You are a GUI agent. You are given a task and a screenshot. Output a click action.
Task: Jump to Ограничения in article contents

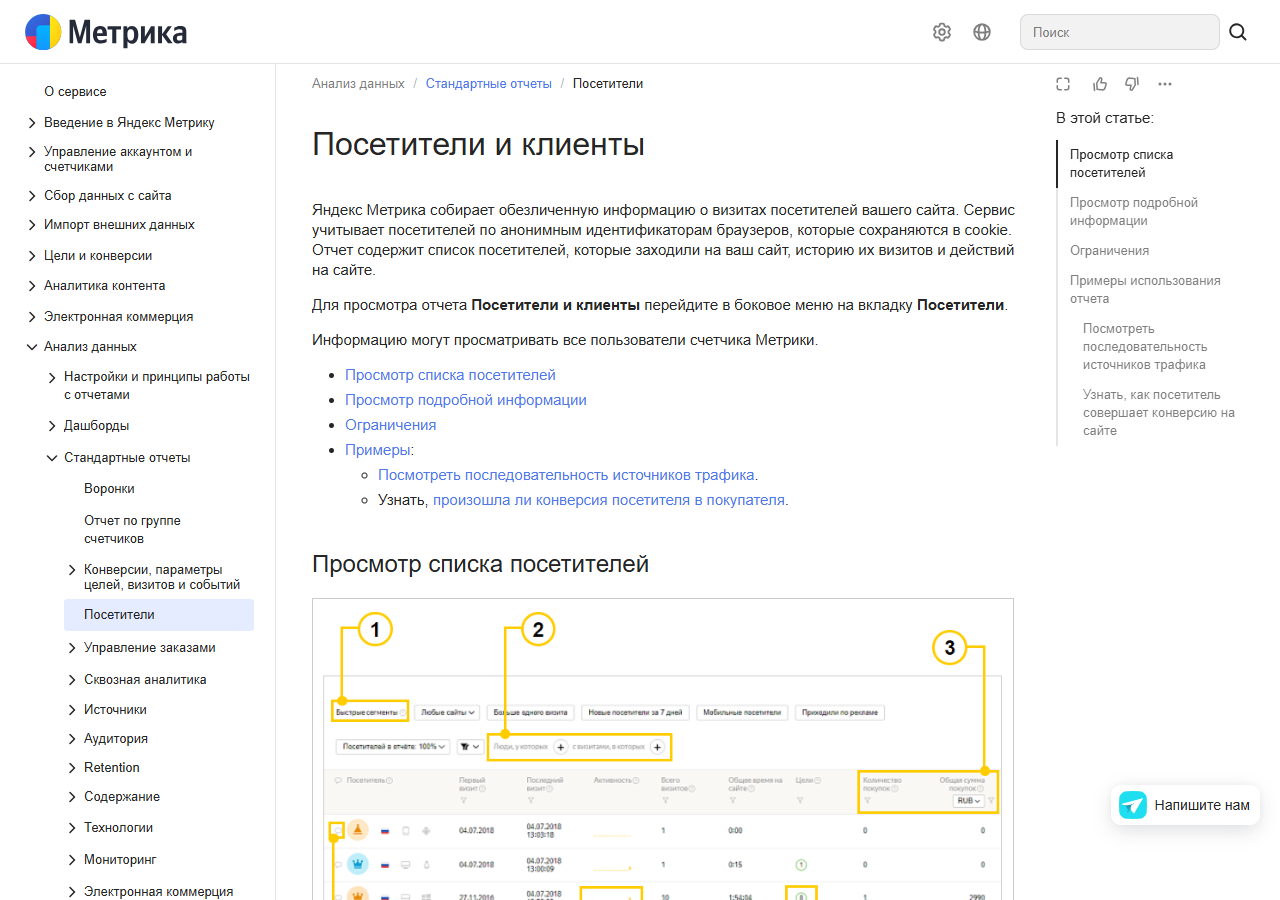1109,251
